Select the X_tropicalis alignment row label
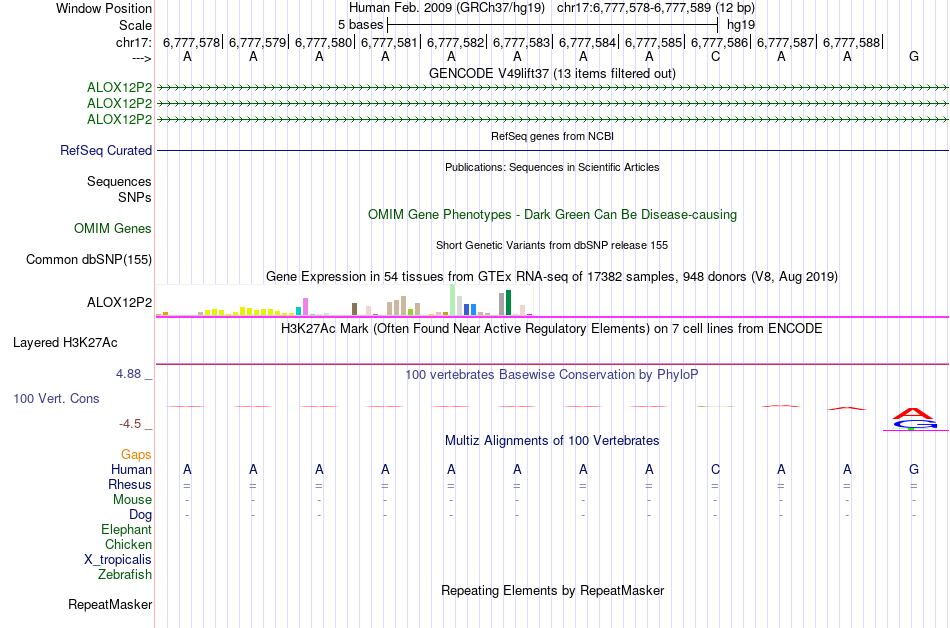950x628 pixels. pos(118,560)
